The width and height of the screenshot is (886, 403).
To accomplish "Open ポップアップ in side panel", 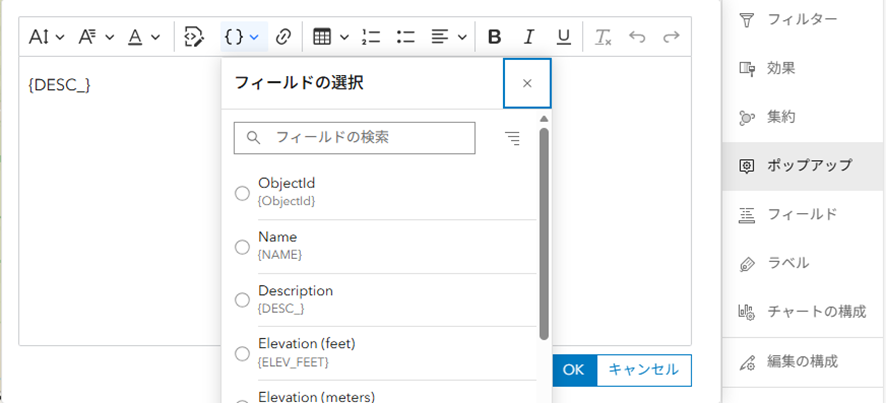I will (802, 166).
